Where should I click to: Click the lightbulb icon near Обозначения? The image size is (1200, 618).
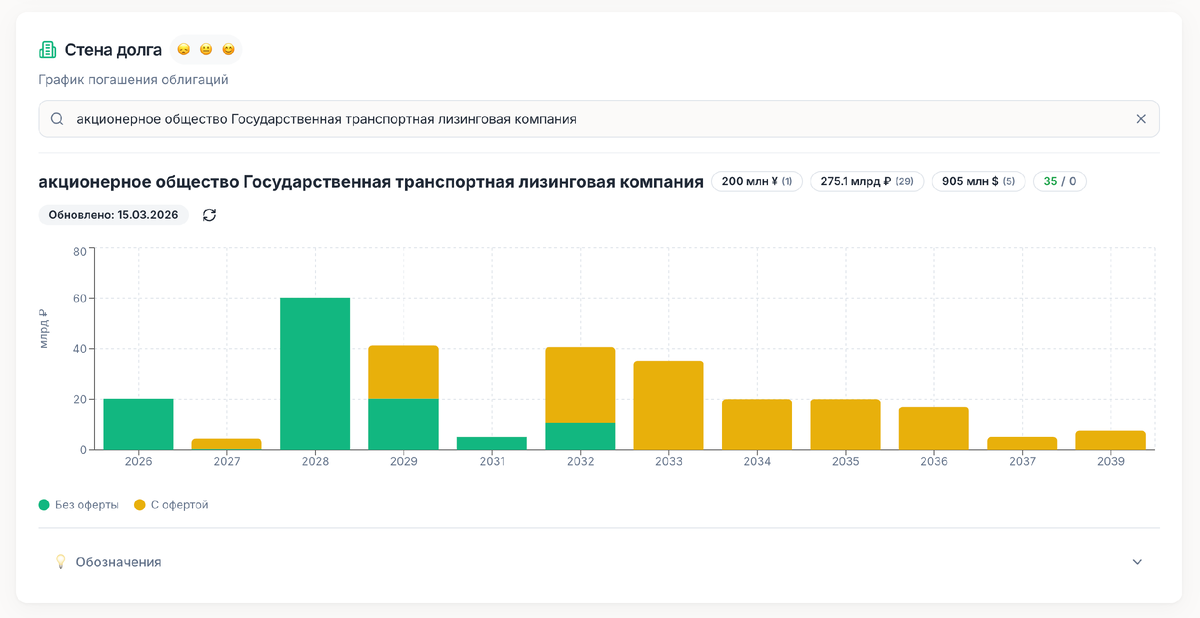point(60,562)
